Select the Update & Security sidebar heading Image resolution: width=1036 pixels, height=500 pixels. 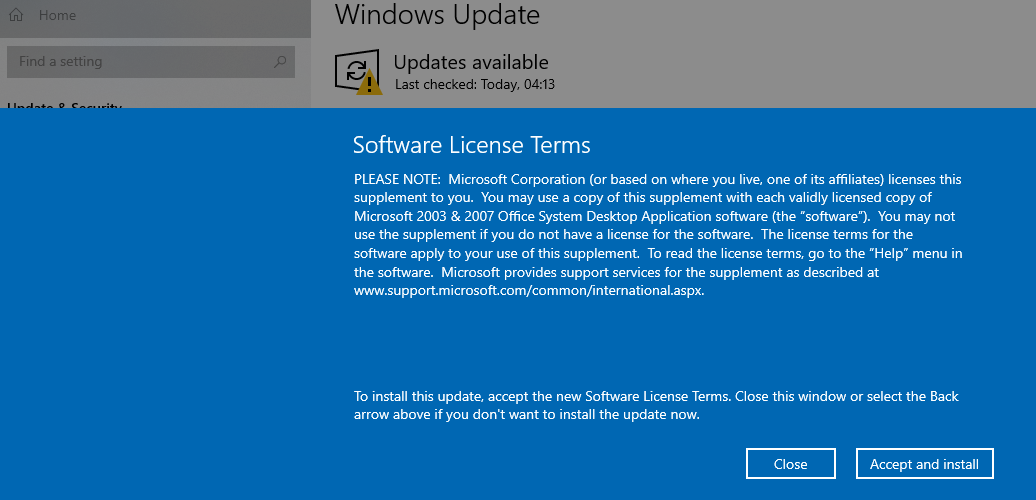(64, 104)
